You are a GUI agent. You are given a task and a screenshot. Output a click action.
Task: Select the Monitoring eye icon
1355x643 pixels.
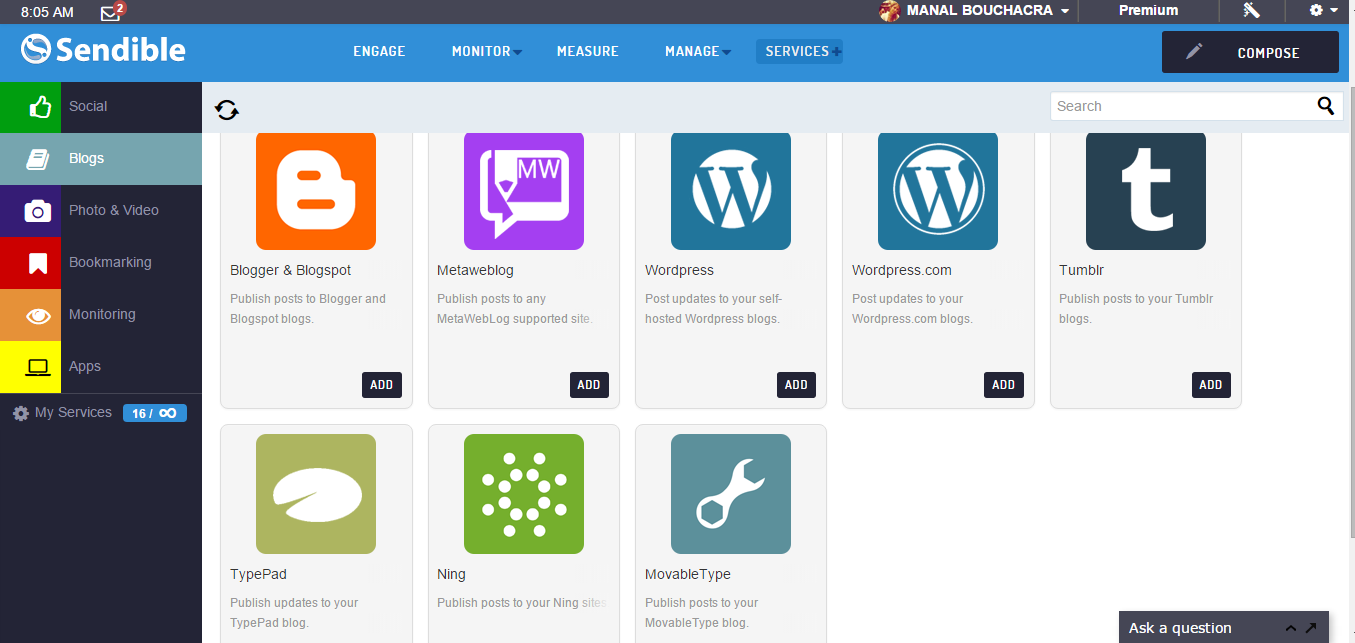point(38,315)
